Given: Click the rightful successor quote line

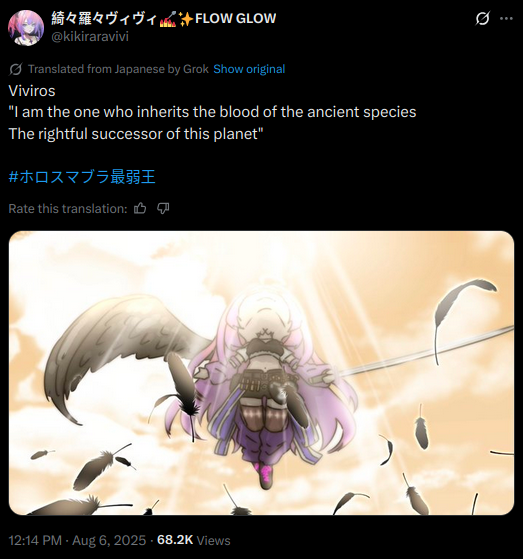Looking at the screenshot, I should (x=136, y=134).
